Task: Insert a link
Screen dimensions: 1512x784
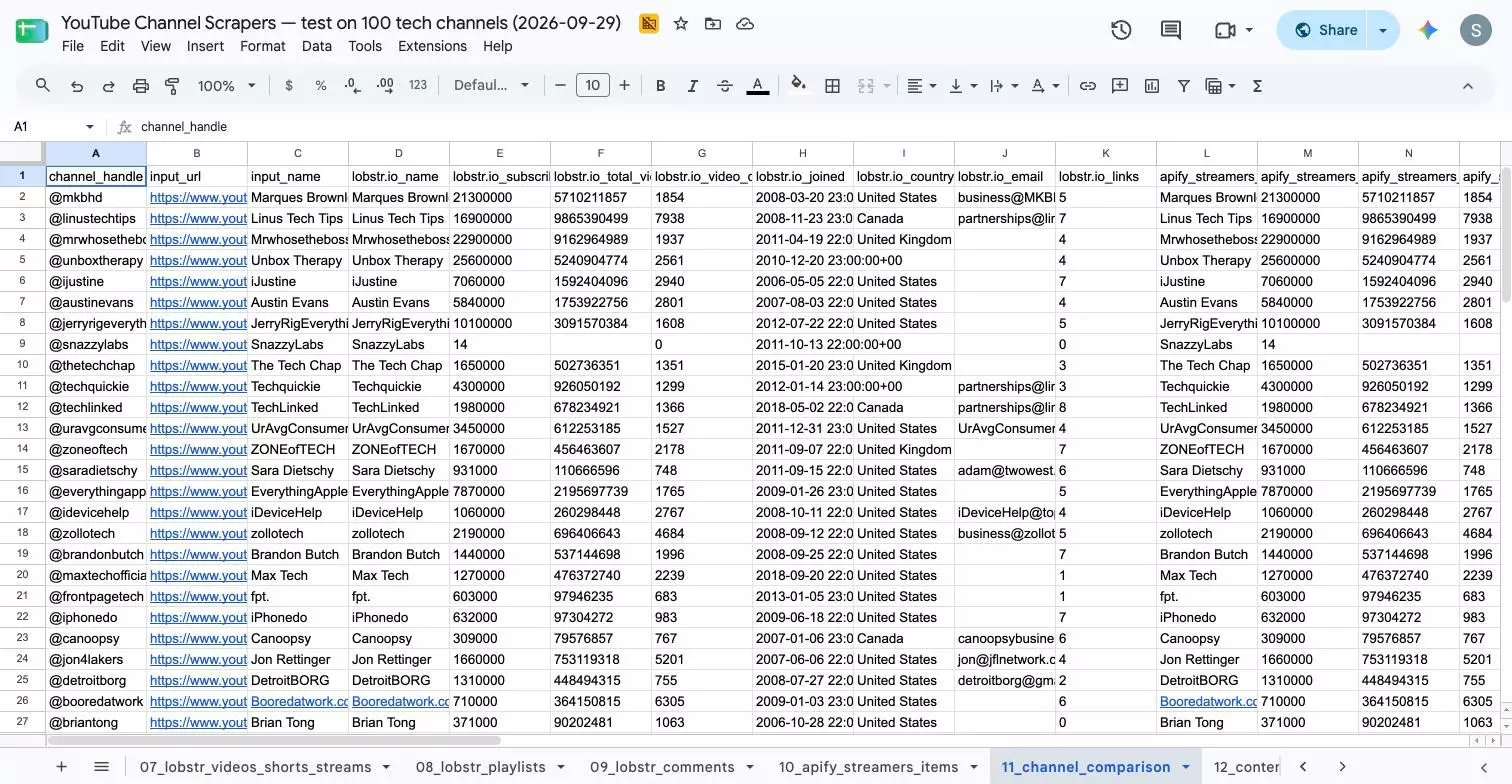Action: pyautogui.click(x=1088, y=86)
